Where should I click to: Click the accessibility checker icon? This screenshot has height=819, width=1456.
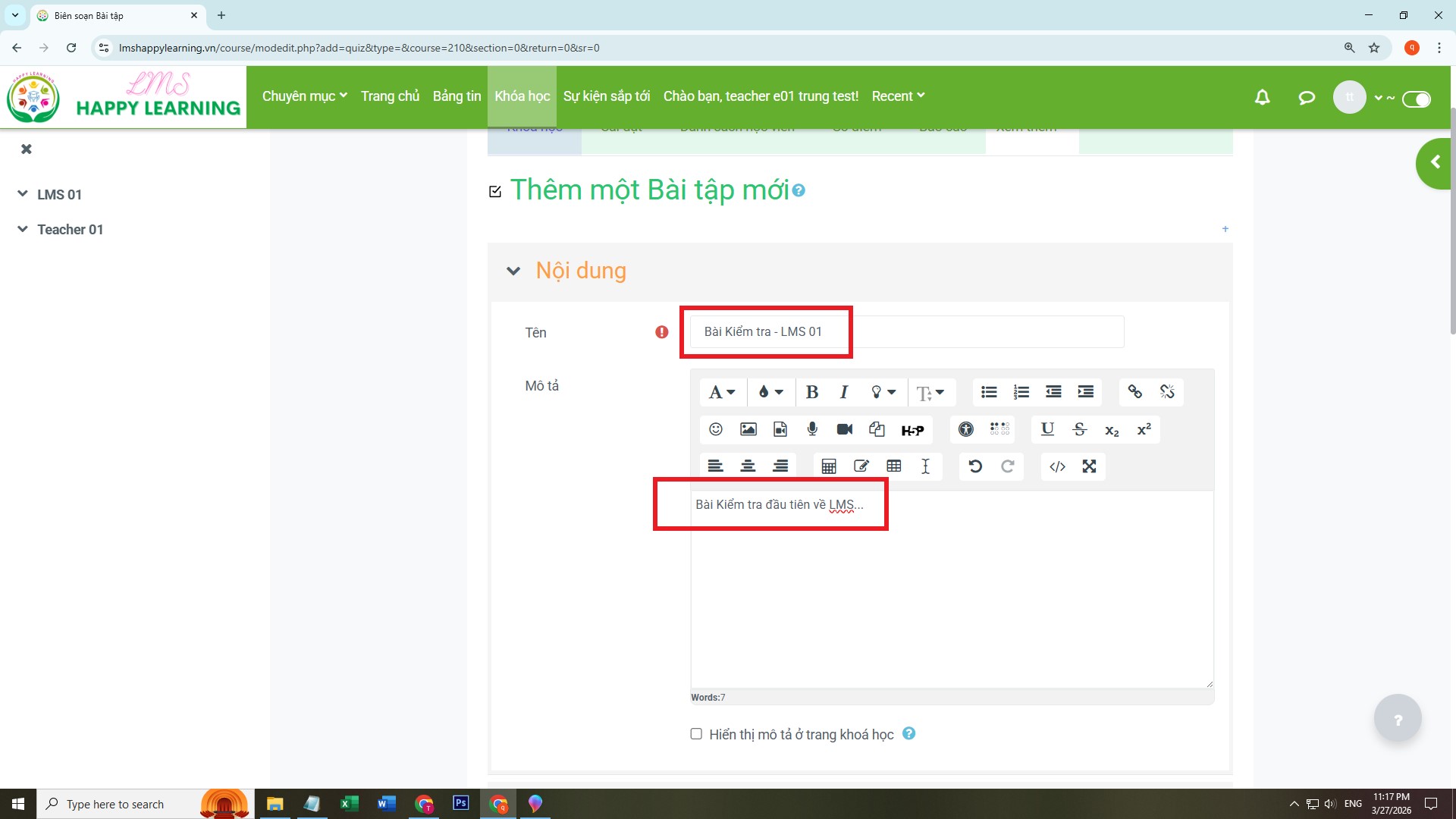click(965, 429)
